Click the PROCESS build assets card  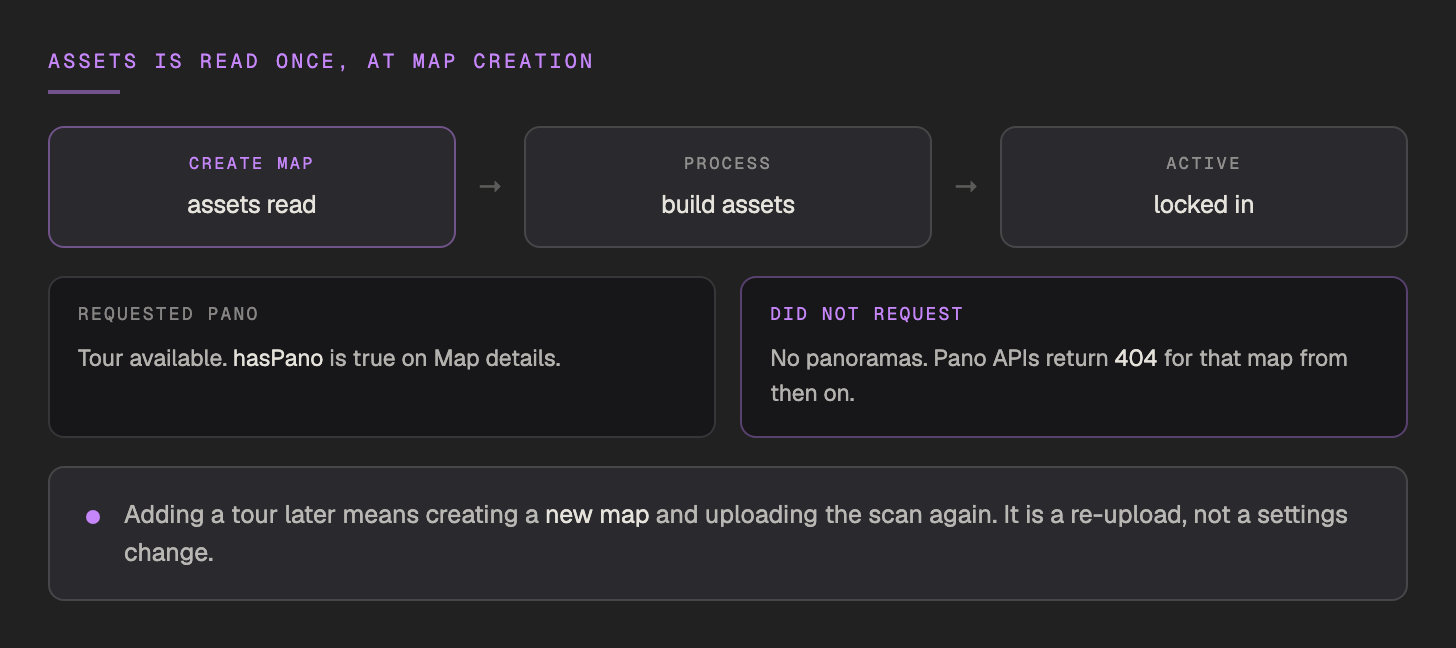[x=728, y=187]
